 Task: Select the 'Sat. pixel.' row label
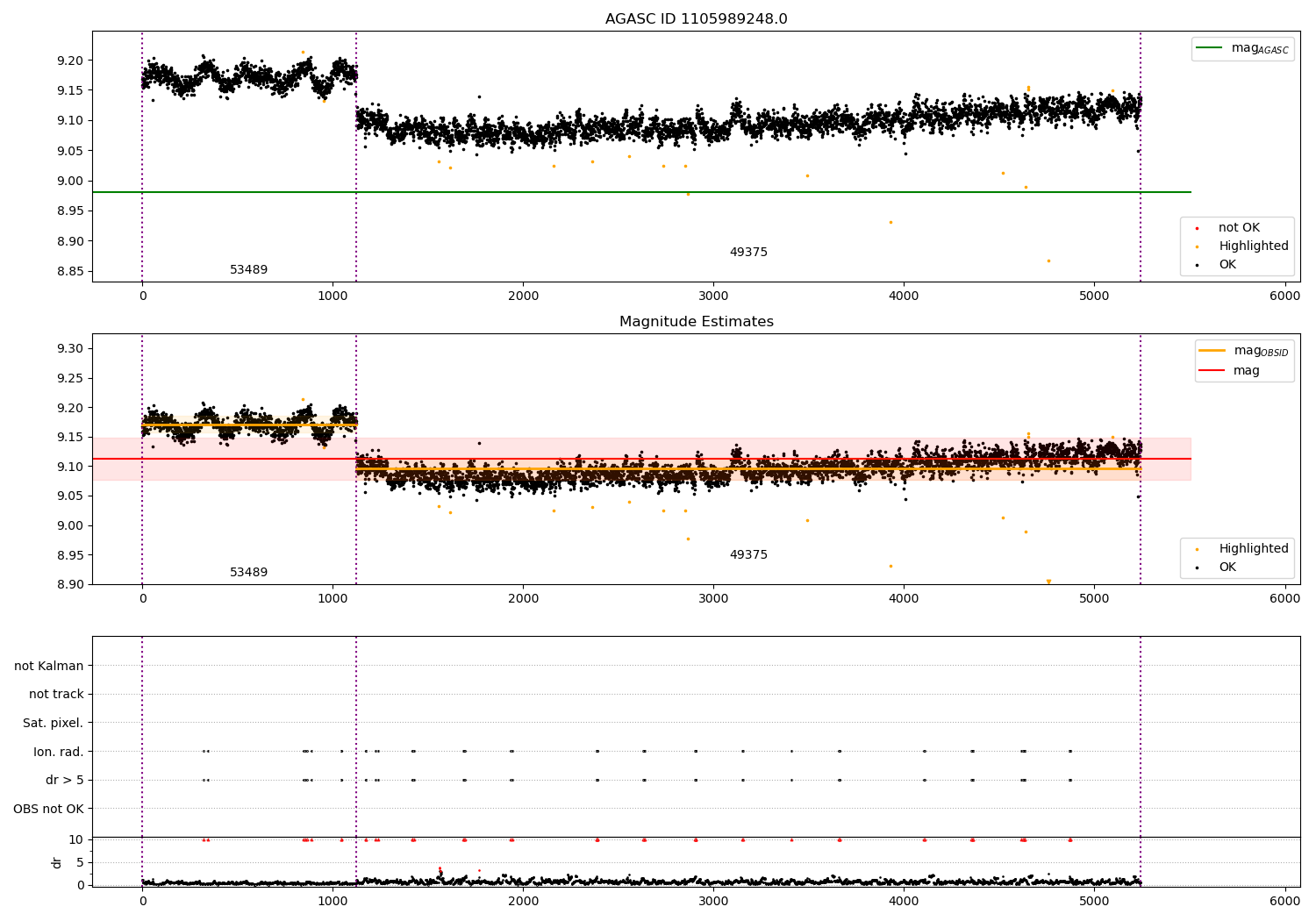pos(54,724)
